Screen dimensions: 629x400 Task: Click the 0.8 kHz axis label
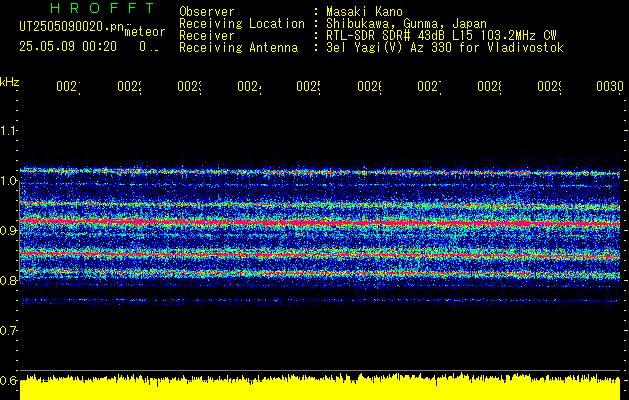8,280
